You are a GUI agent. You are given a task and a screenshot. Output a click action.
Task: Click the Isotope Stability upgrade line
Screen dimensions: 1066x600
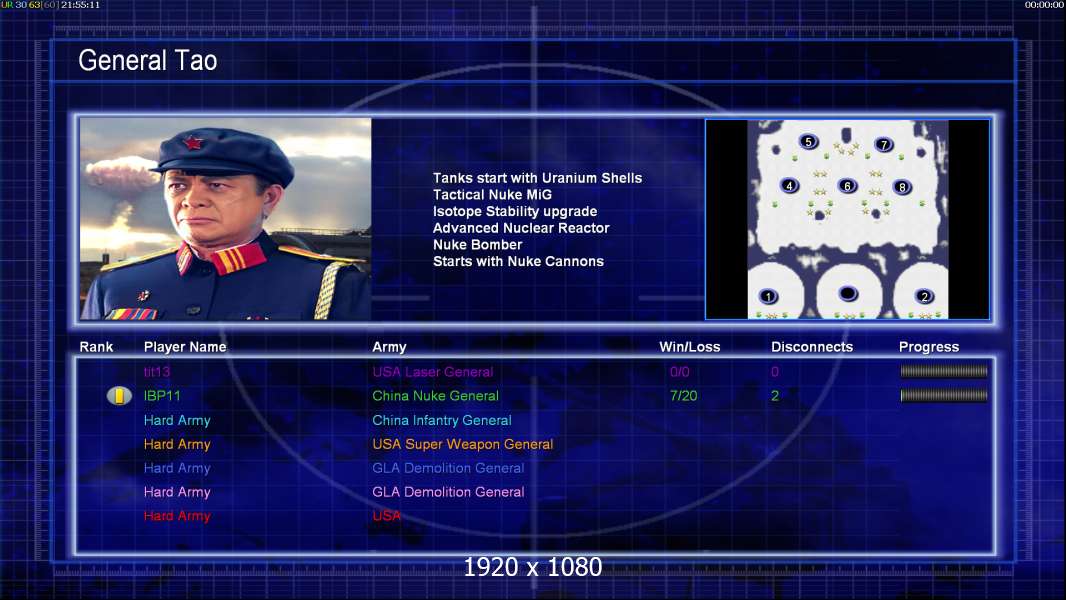(515, 211)
